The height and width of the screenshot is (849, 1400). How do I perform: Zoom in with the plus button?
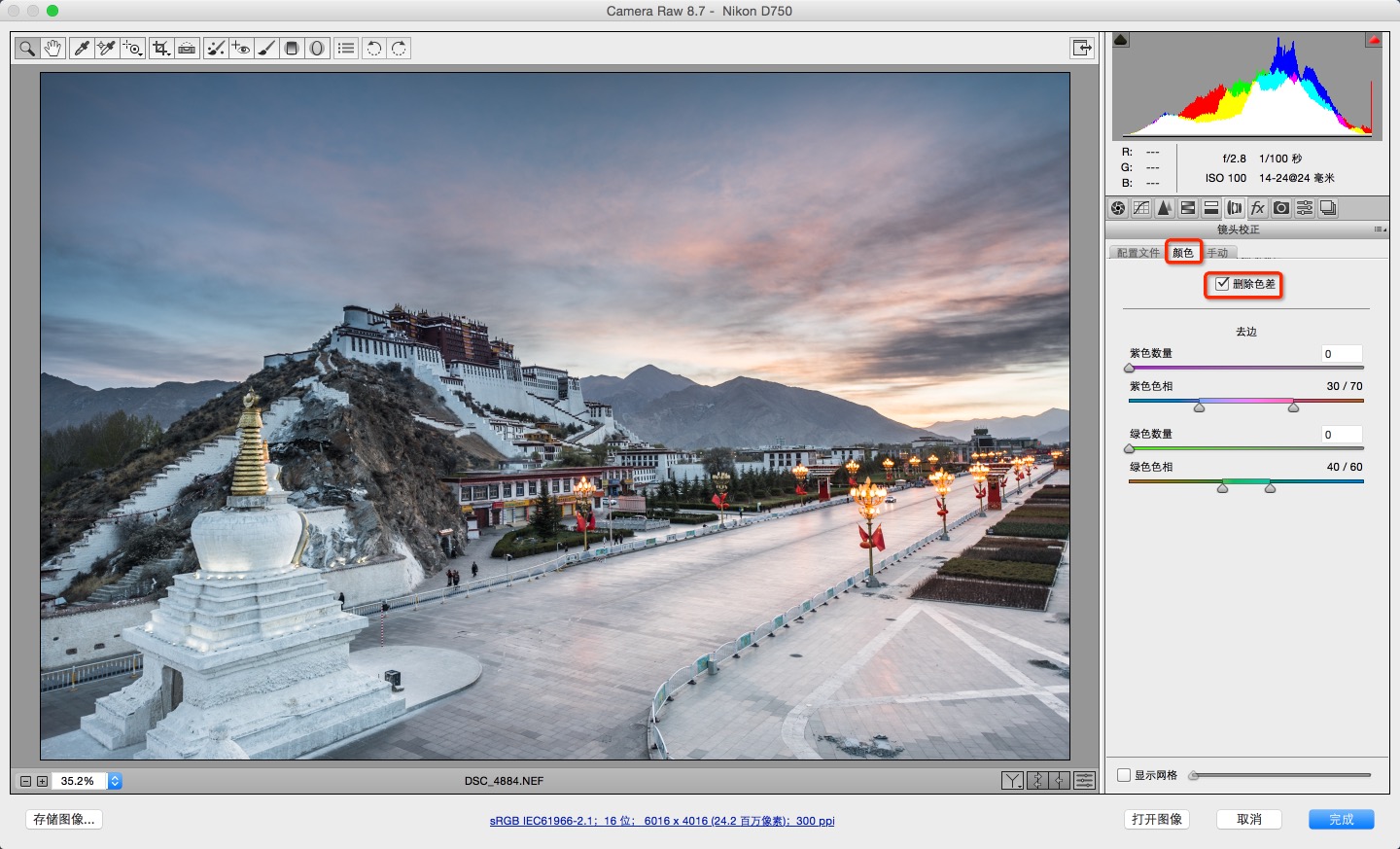tap(42, 781)
